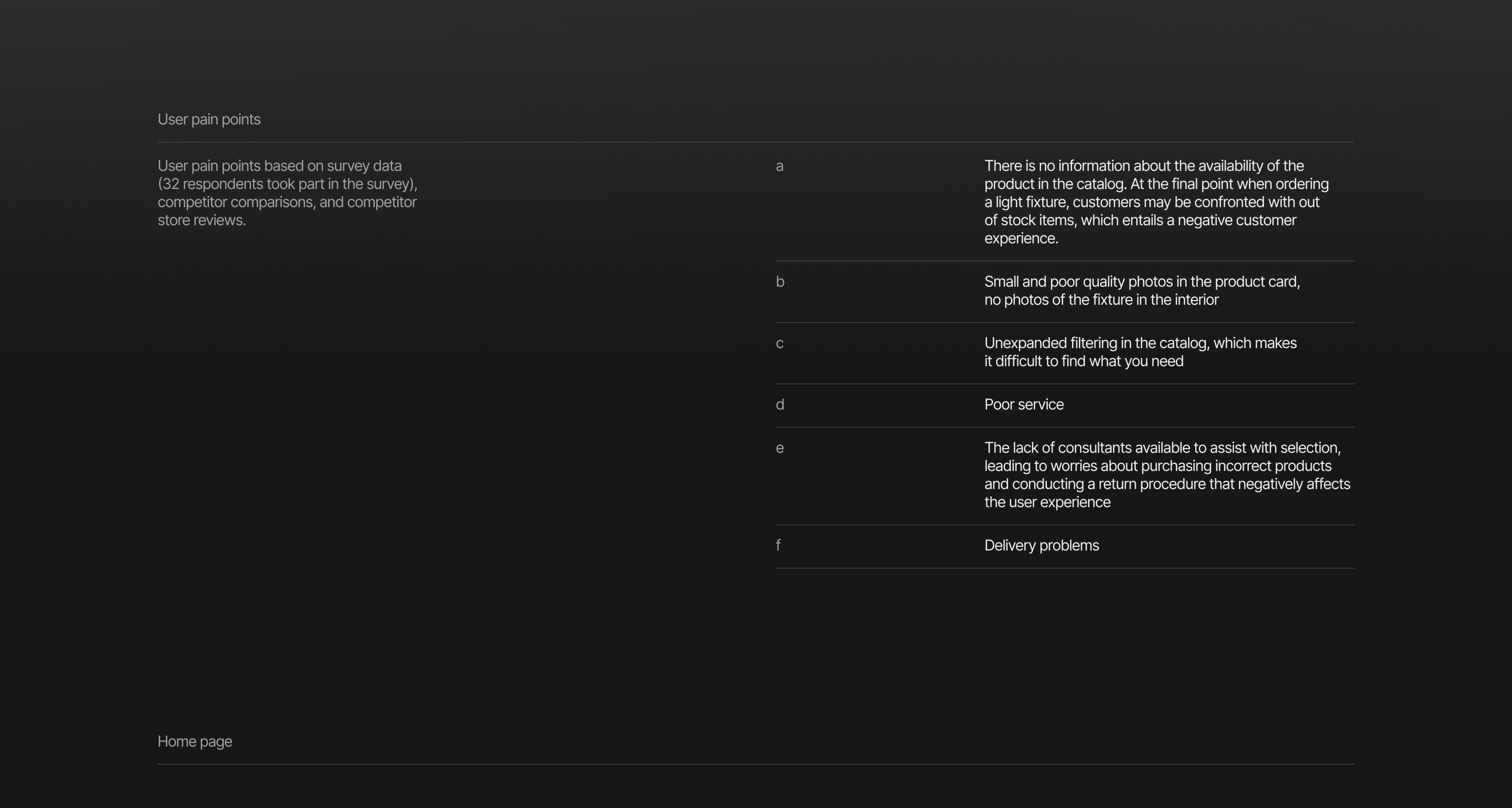Click 'it difficult to find what you need'
Image resolution: width=1512 pixels, height=808 pixels.
[1083, 361]
